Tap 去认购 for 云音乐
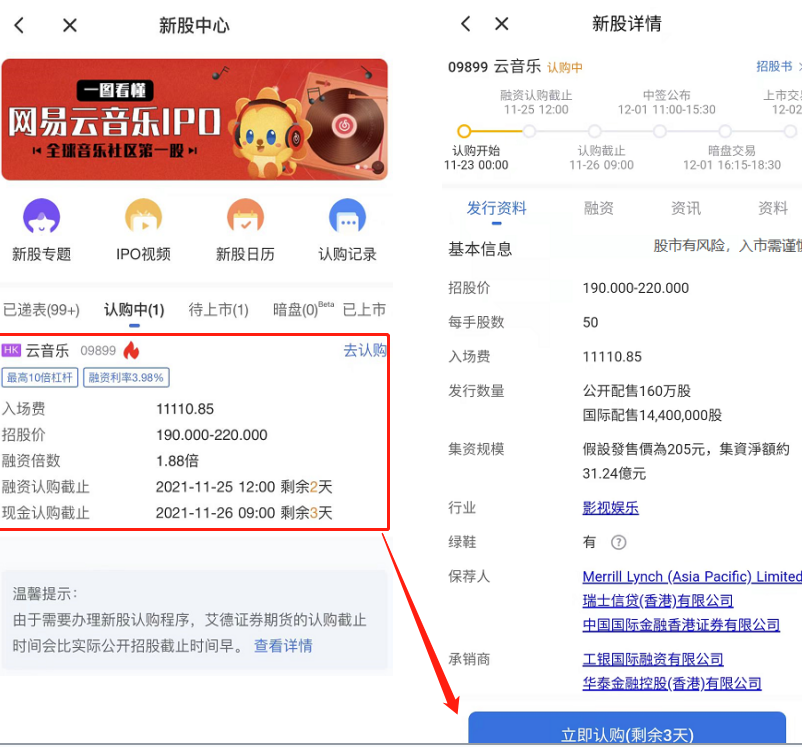Screen dimensions: 802x747 click(365, 350)
